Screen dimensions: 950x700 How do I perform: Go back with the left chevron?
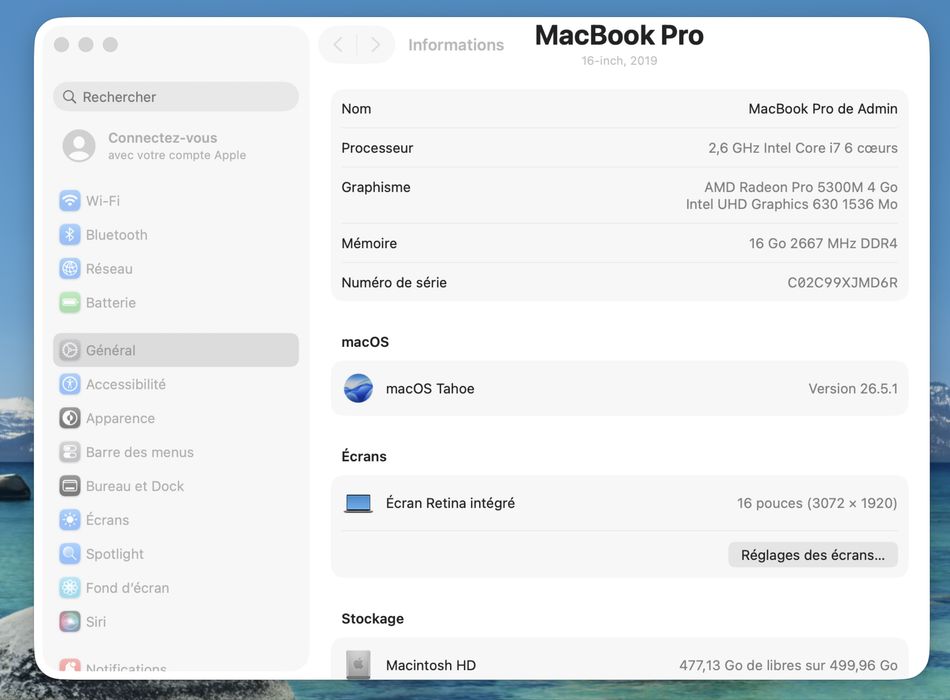point(338,45)
